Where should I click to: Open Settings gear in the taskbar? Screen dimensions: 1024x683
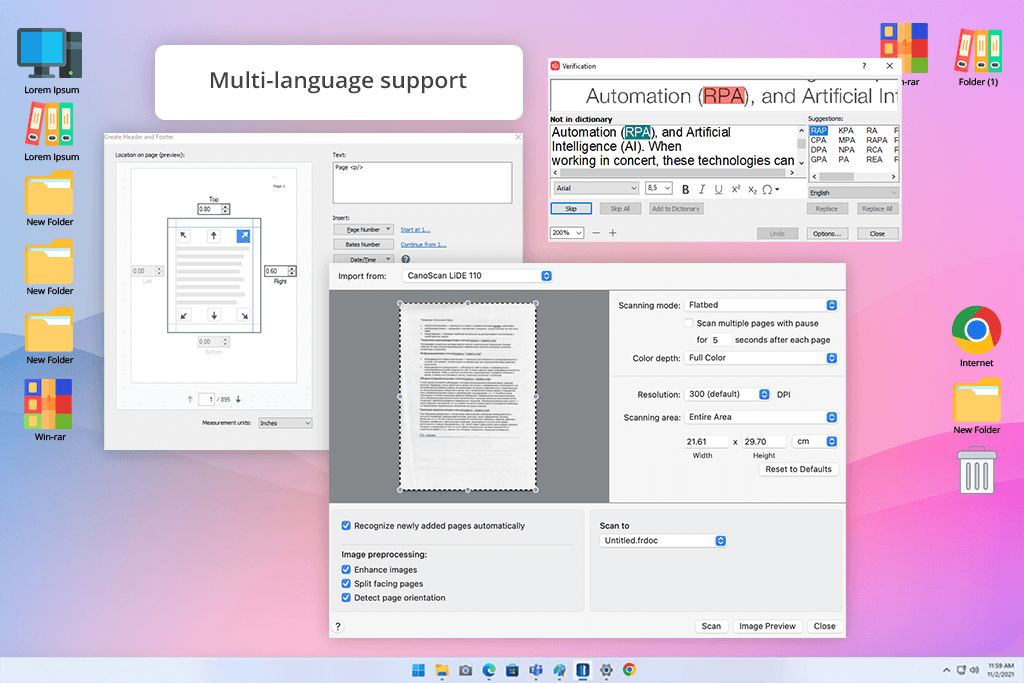click(606, 670)
